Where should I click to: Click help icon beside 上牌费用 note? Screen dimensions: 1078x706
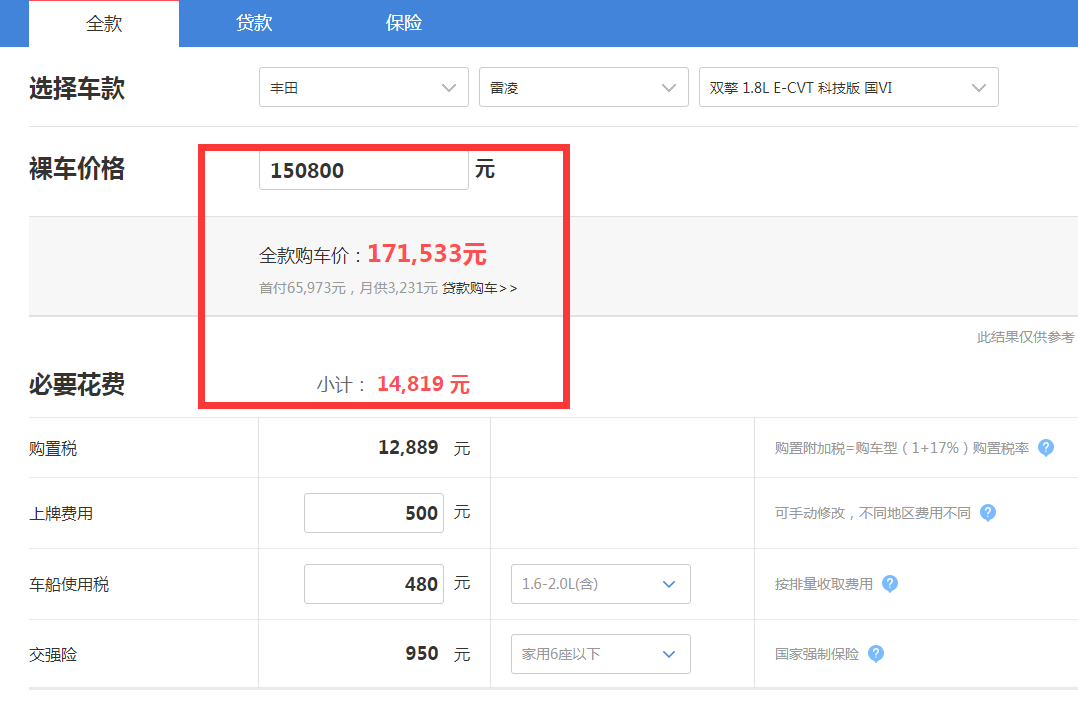point(988,513)
